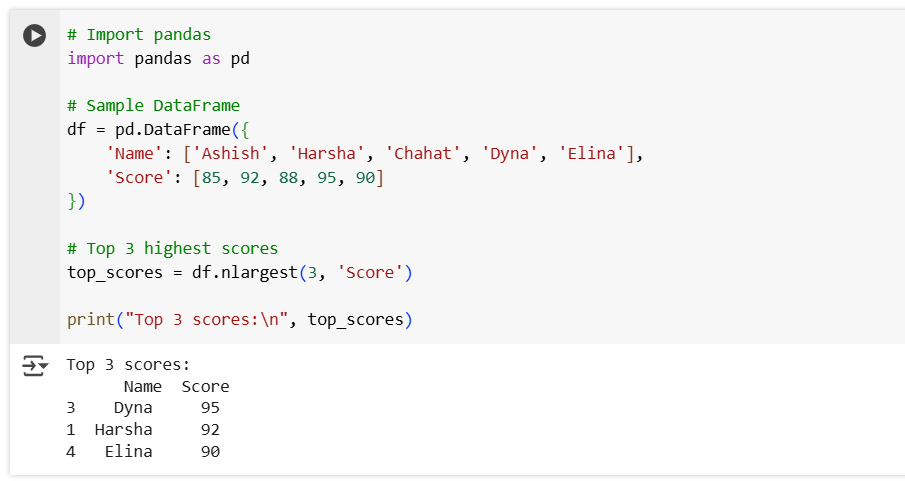Open the cell output actions icon
This screenshot has width=905, height=481.
coord(34,366)
